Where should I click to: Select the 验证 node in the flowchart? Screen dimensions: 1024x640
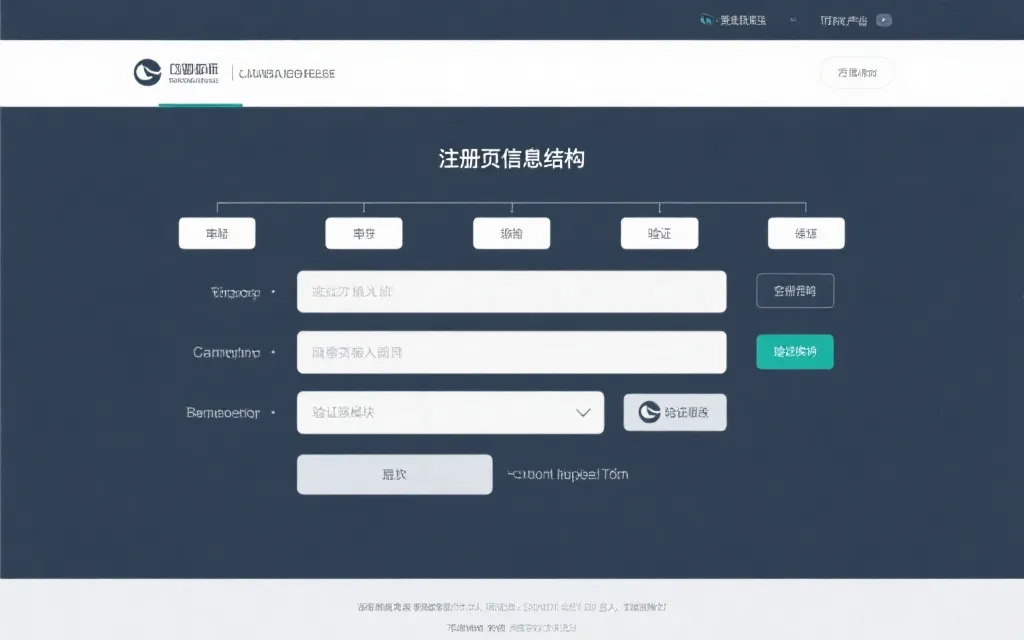pos(659,232)
